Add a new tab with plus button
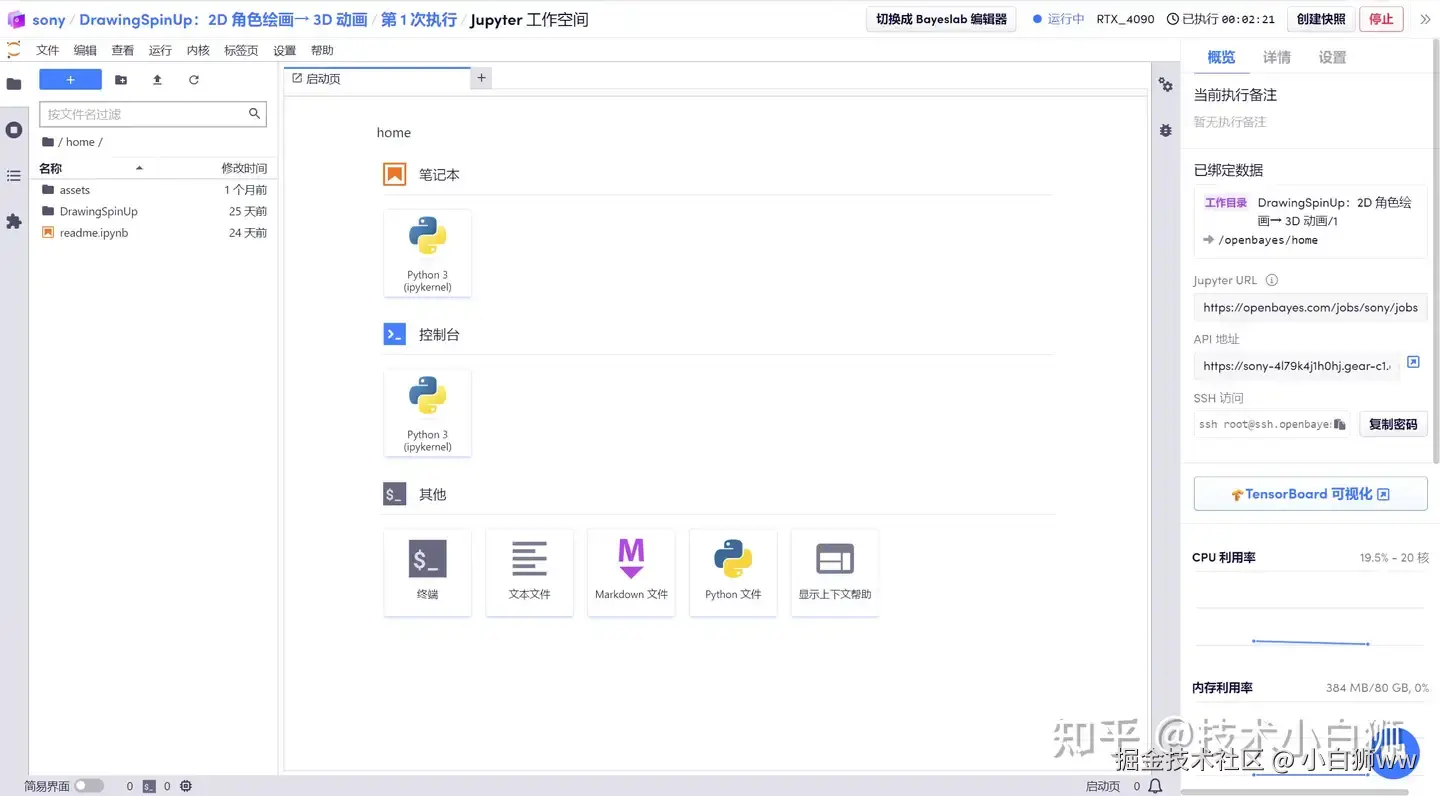 pyautogui.click(x=481, y=78)
